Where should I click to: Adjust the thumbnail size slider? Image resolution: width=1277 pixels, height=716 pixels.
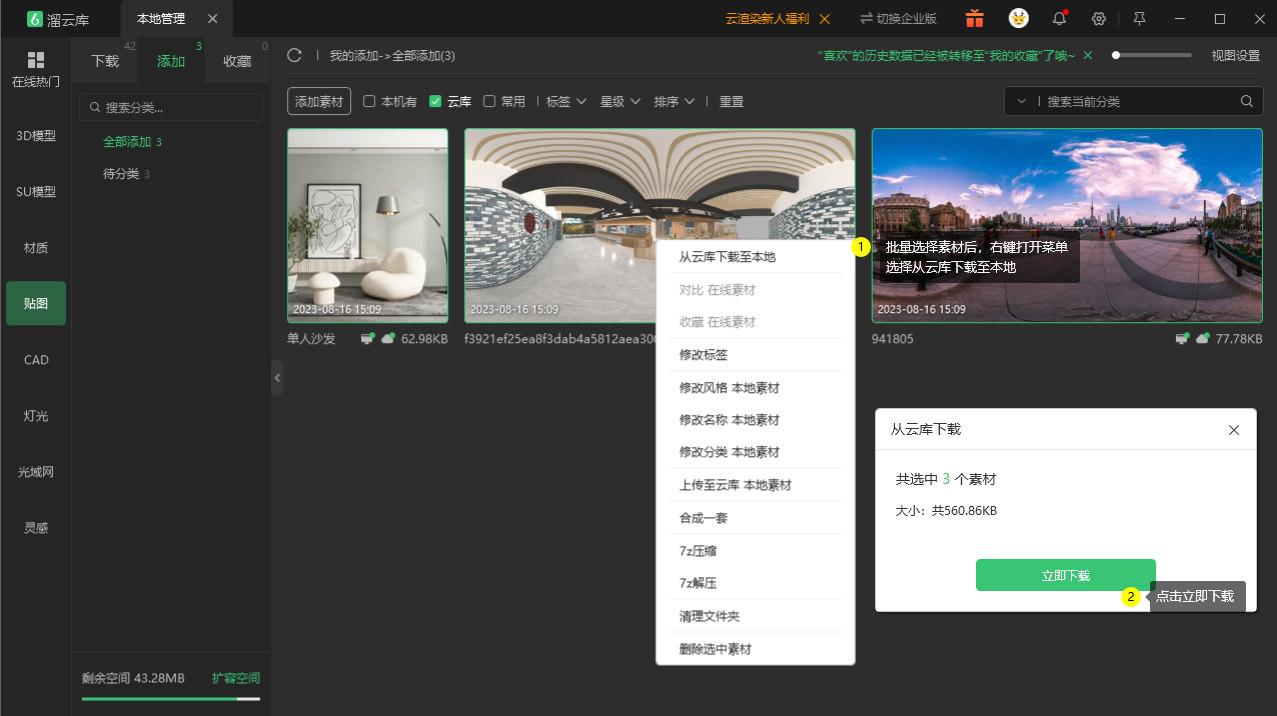(1153, 55)
